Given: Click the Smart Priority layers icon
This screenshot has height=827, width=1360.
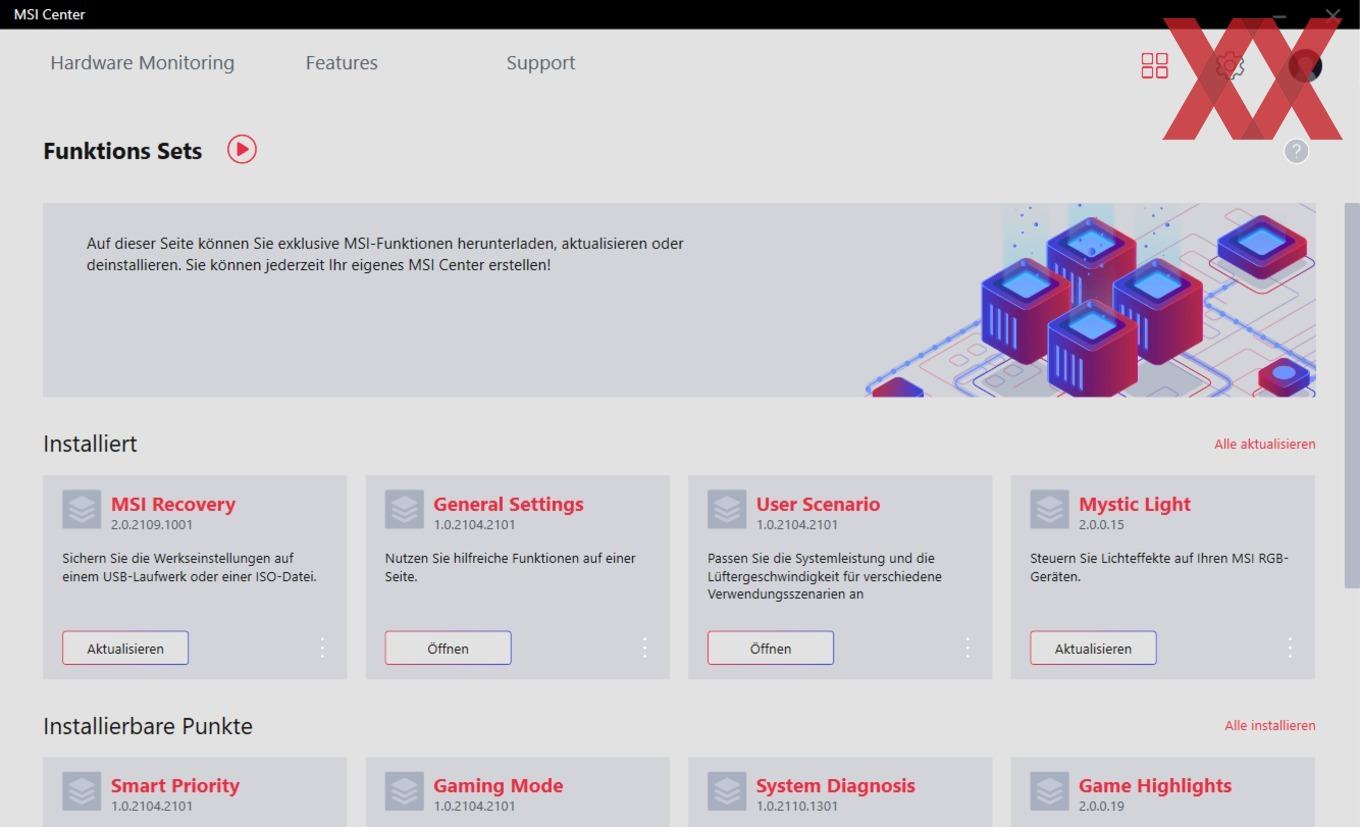Looking at the screenshot, I should tap(81, 791).
